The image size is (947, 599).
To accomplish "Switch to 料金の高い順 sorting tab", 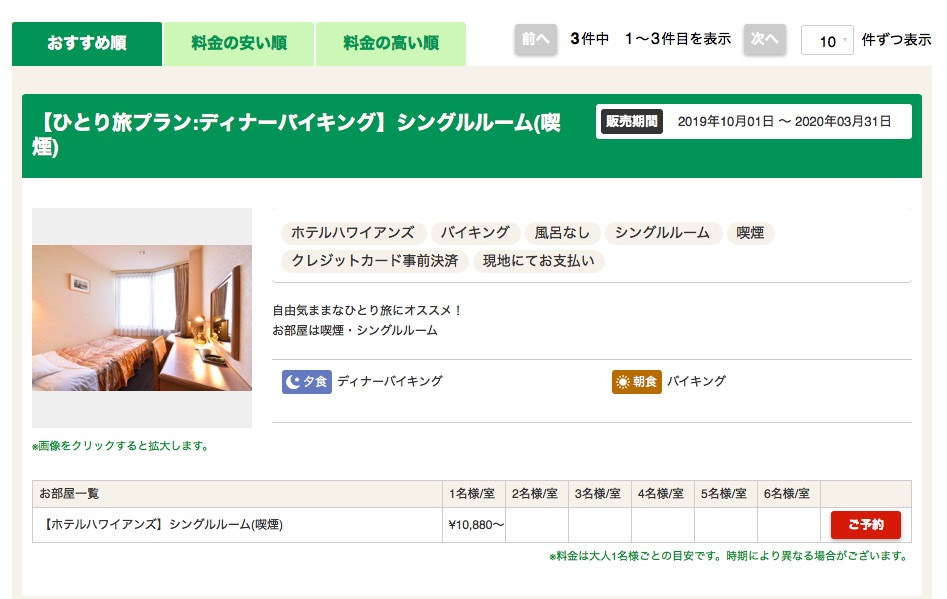I will (391, 43).
